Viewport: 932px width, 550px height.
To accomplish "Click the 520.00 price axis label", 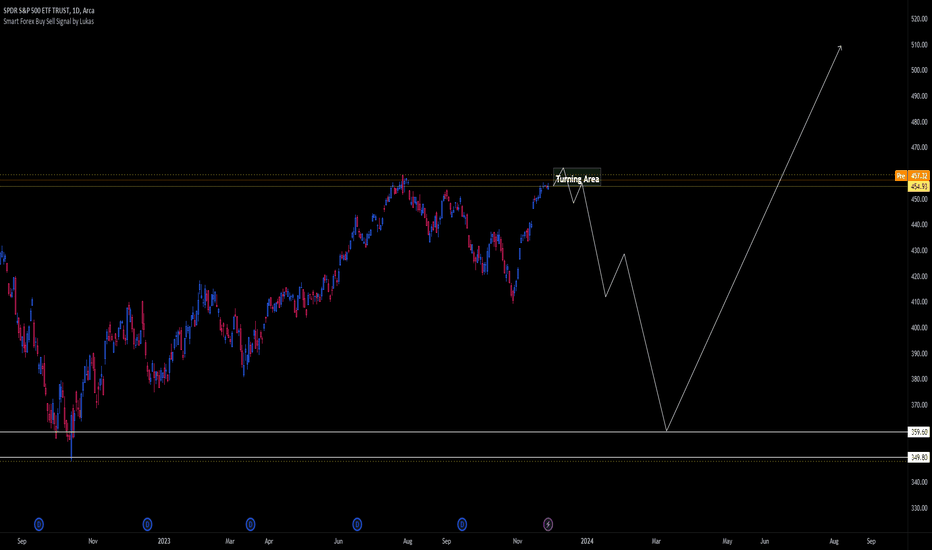I will 919,19.
